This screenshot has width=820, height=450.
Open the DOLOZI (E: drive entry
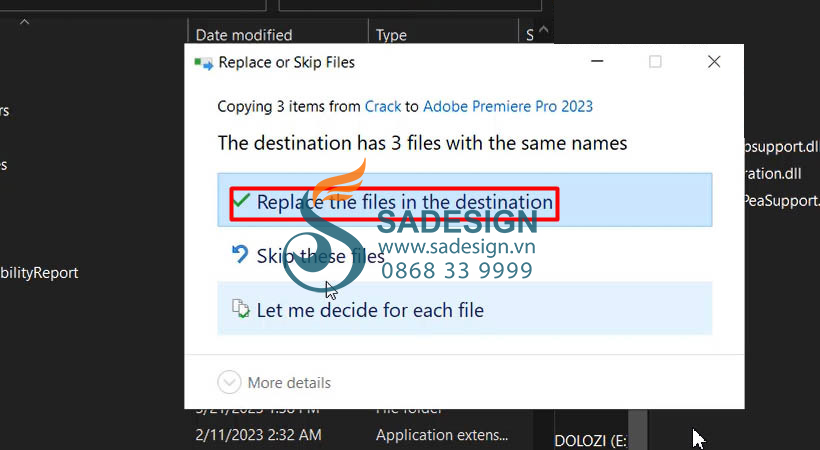pyautogui.click(x=590, y=441)
